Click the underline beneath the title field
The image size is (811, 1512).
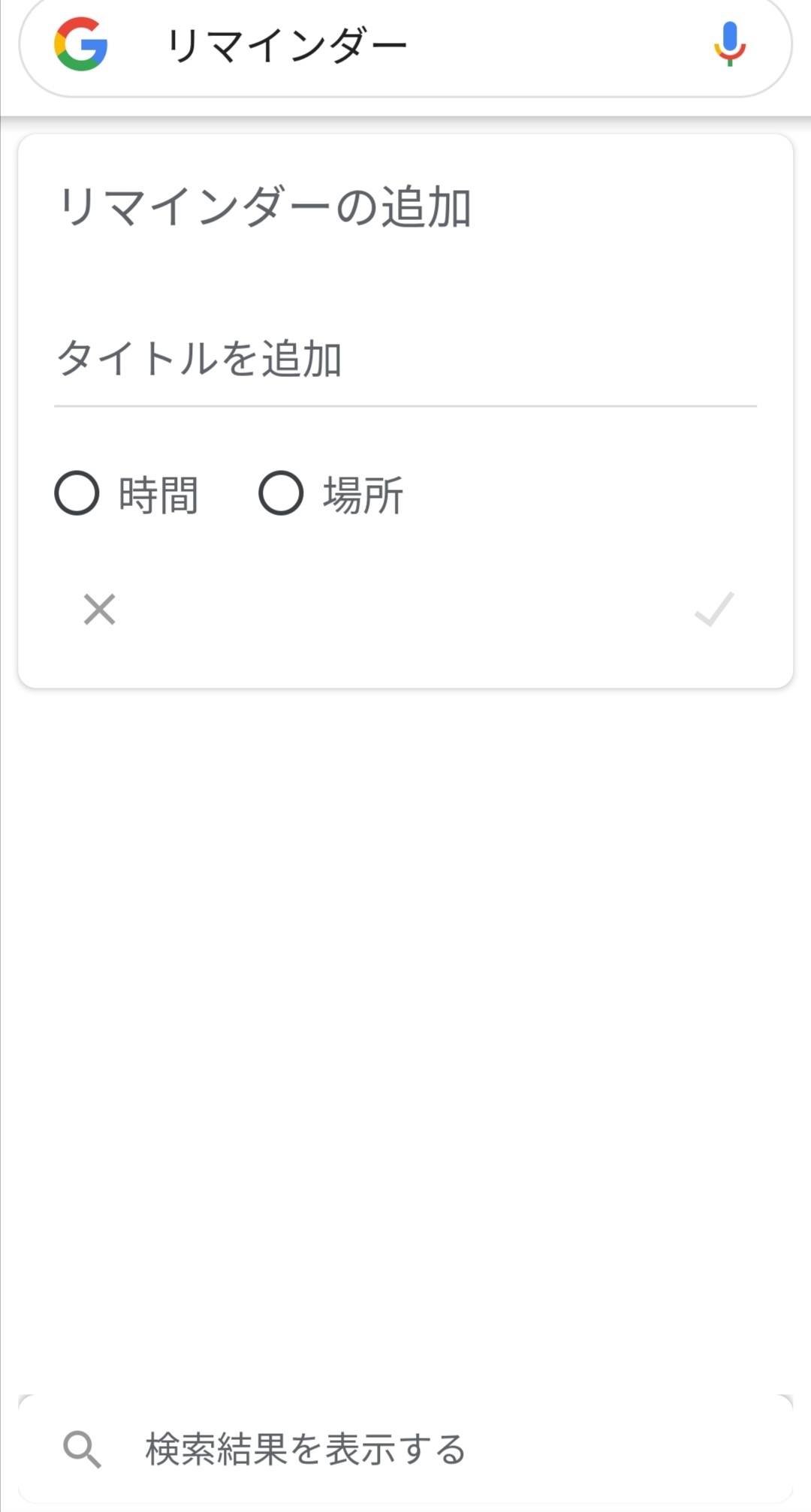pos(405,406)
